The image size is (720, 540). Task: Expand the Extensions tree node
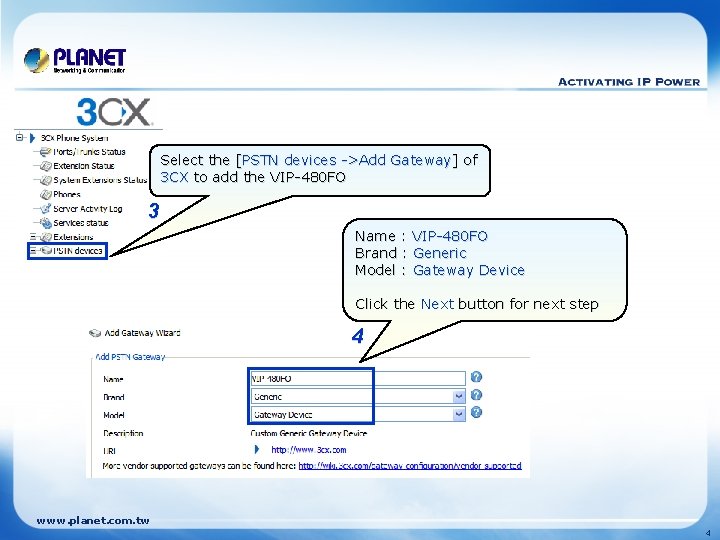coord(33,236)
